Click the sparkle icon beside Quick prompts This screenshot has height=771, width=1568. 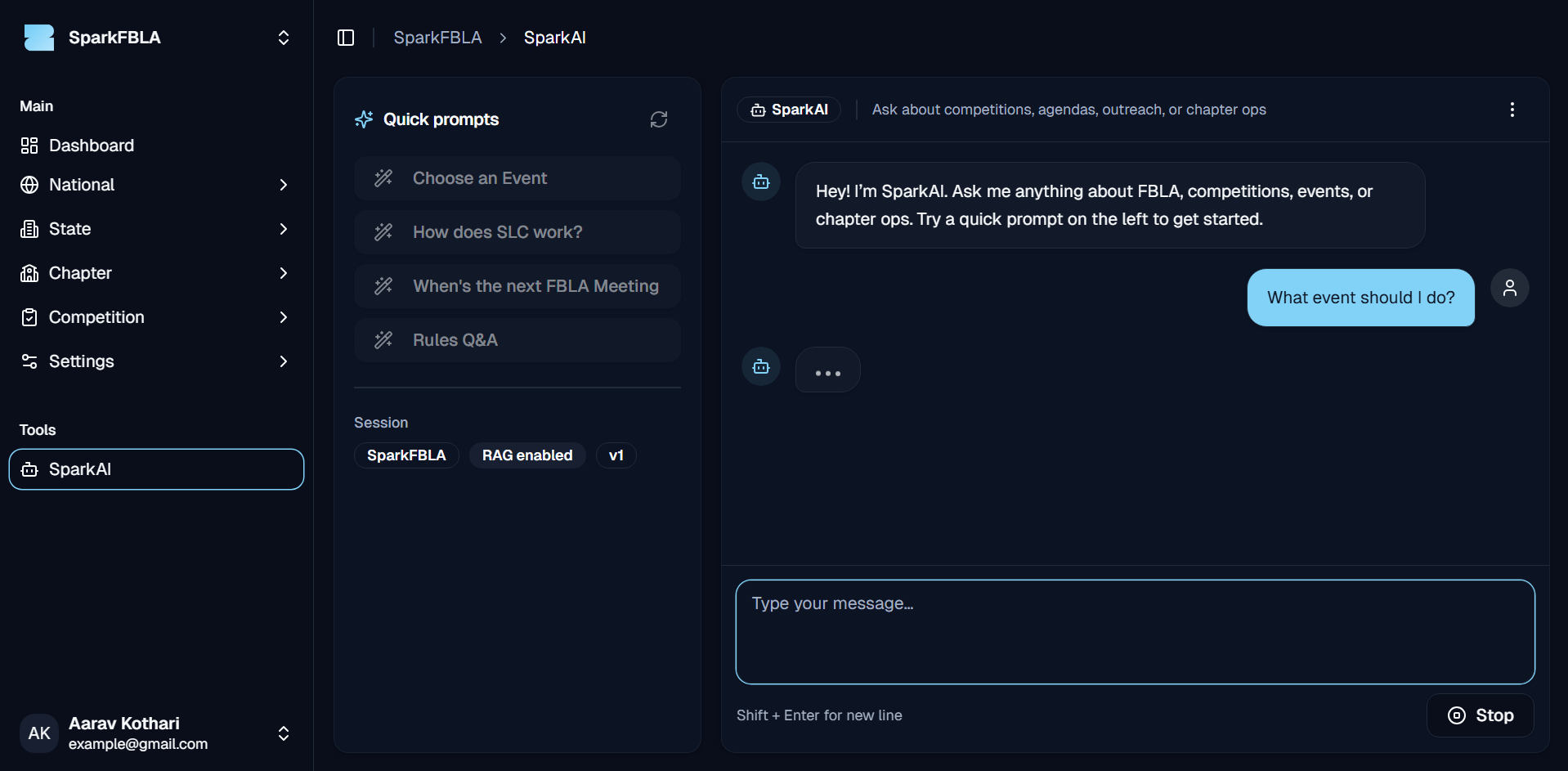coord(365,119)
